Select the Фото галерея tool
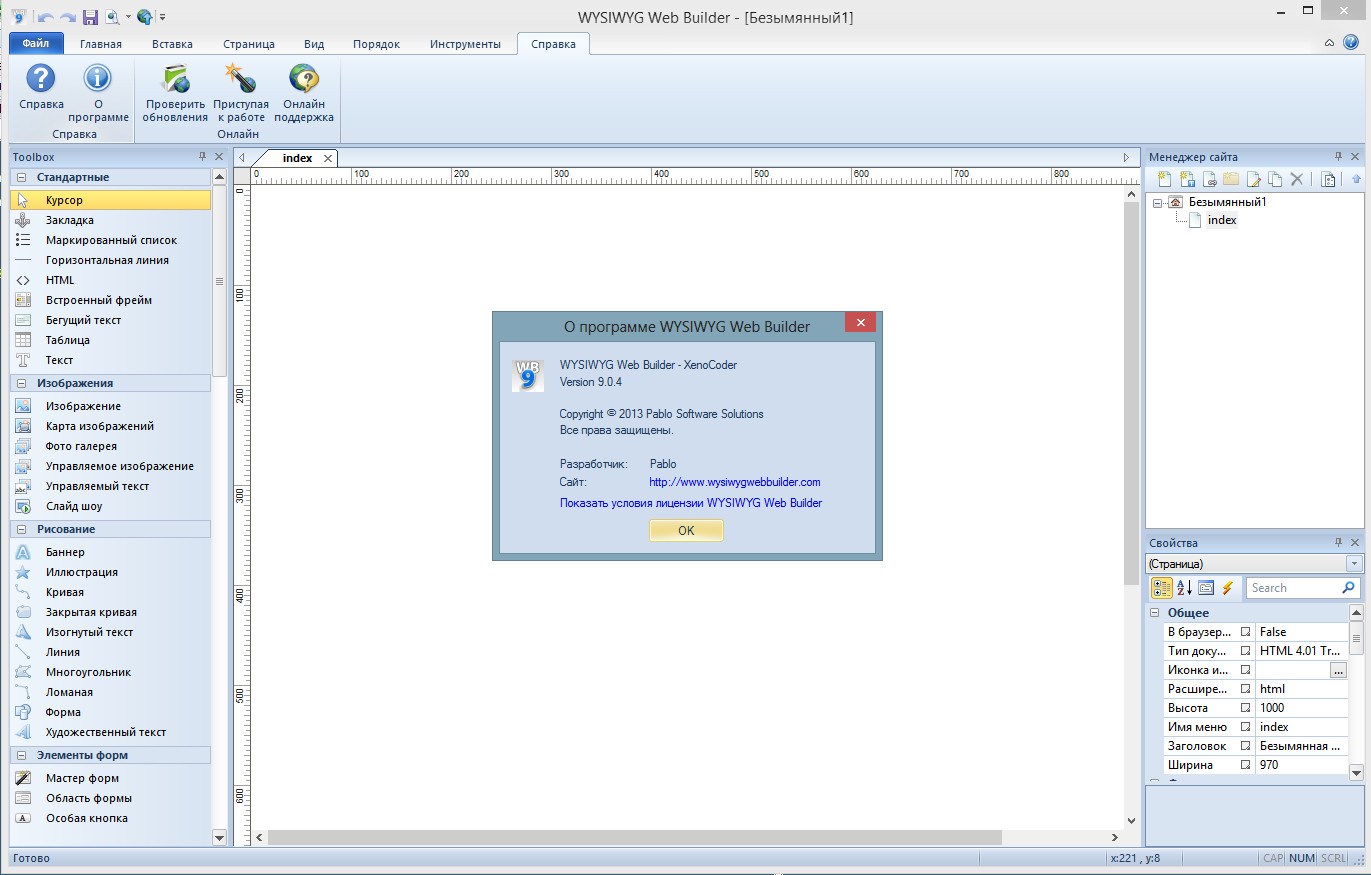This screenshot has width=1371, height=875. click(x=110, y=446)
